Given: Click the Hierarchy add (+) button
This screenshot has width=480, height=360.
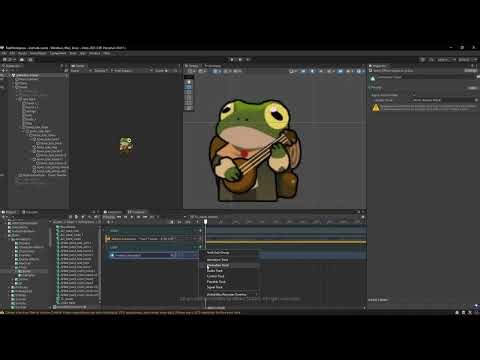Looking at the screenshot, I should pyautogui.click(x=4, y=71).
